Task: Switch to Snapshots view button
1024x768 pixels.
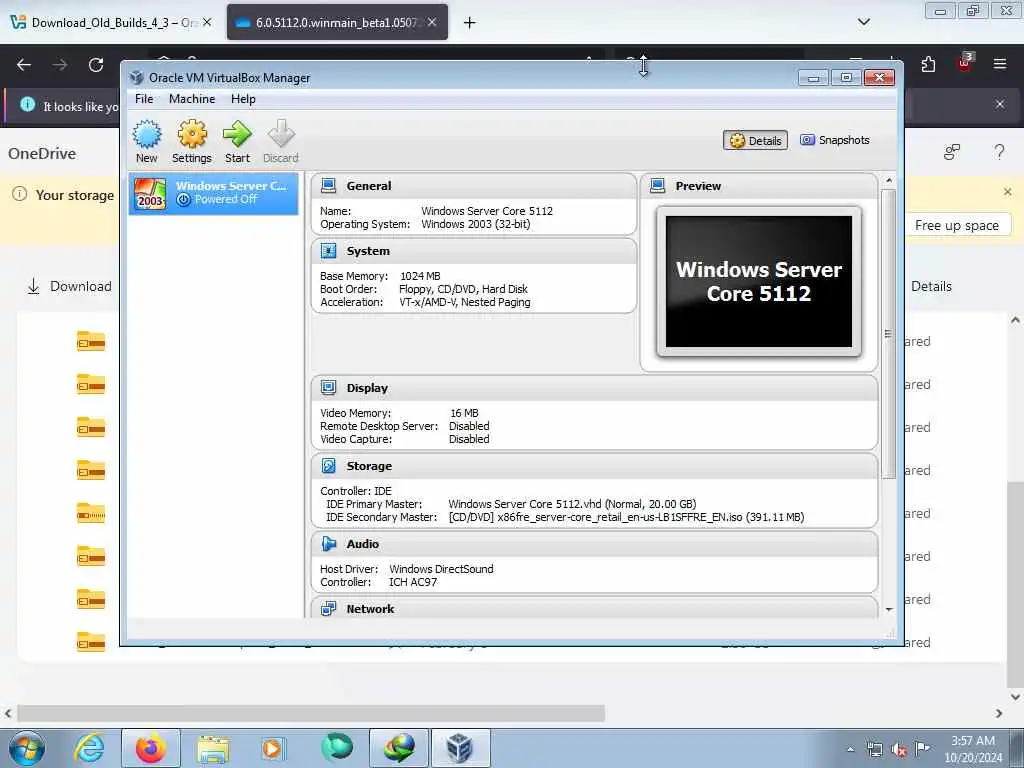Action: pyautogui.click(x=835, y=140)
